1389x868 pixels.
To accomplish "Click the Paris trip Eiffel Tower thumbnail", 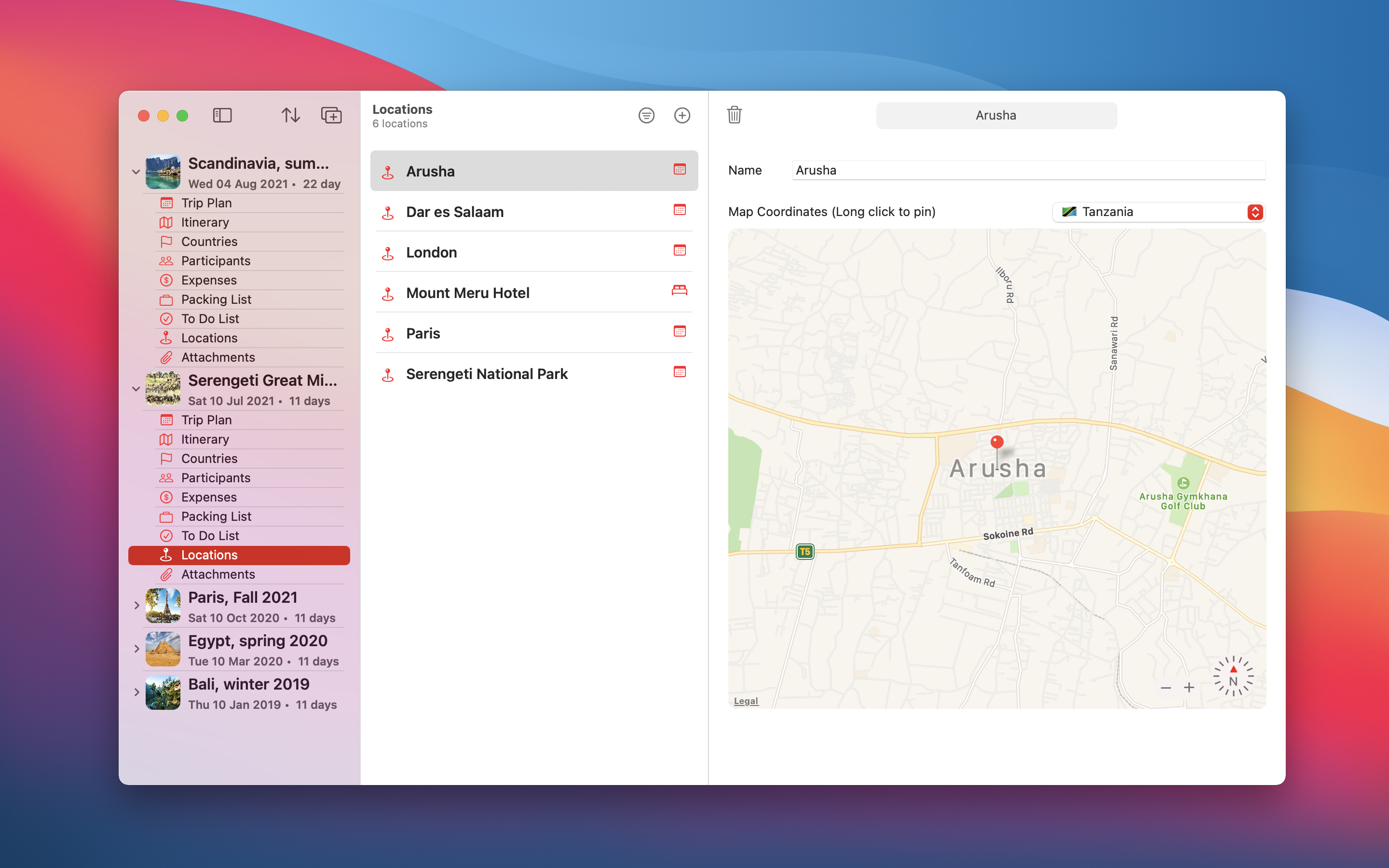I will click(163, 606).
